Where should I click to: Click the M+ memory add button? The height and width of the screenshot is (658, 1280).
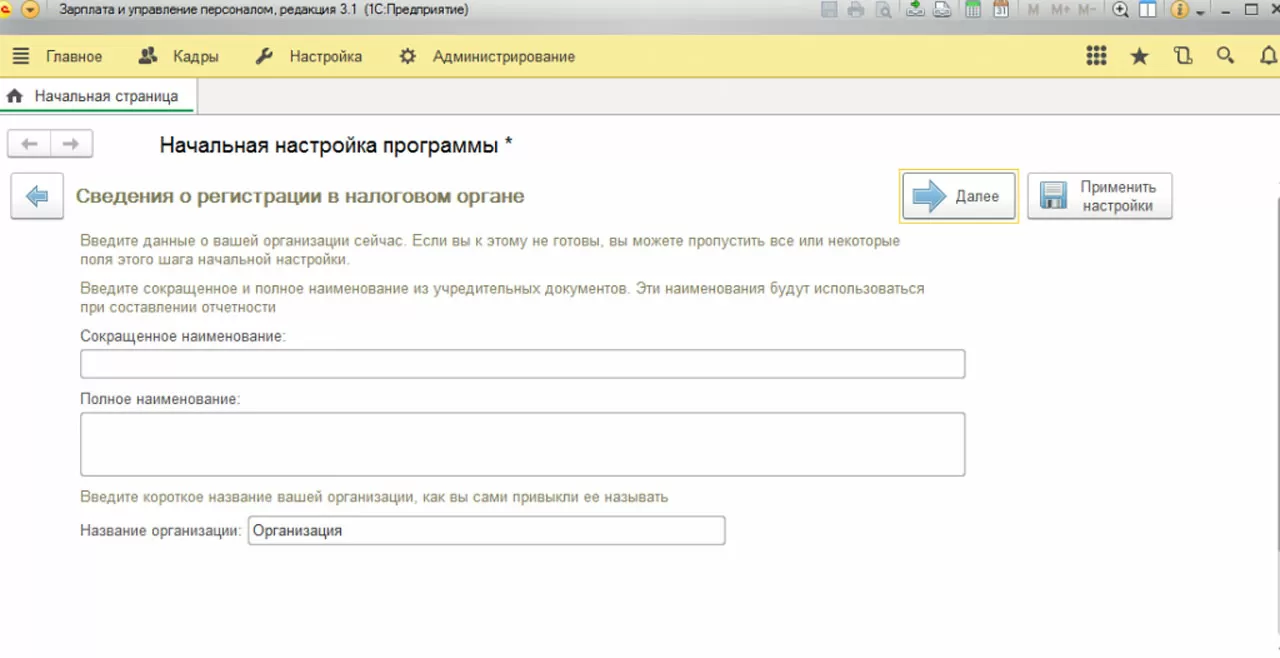pos(1060,10)
